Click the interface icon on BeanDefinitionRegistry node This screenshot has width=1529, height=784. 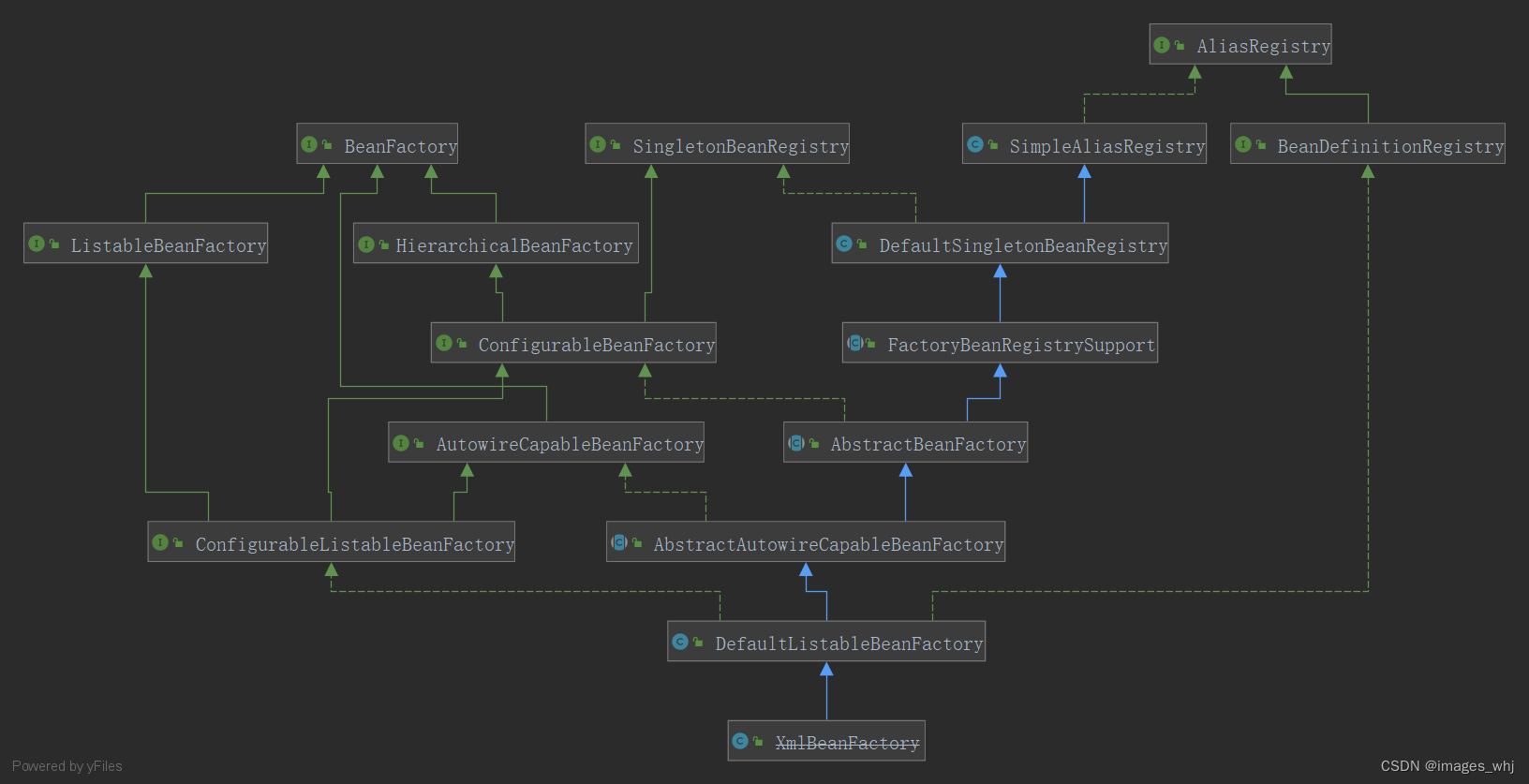pyautogui.click(x=1243, y=144)
